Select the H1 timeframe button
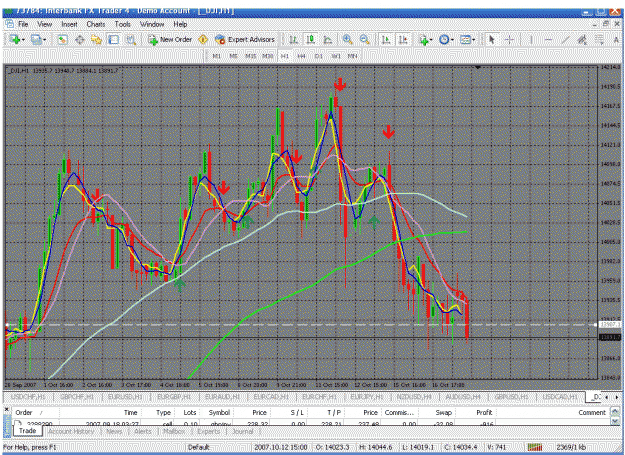Screen dimensions: 625x455 click(285, 56)
